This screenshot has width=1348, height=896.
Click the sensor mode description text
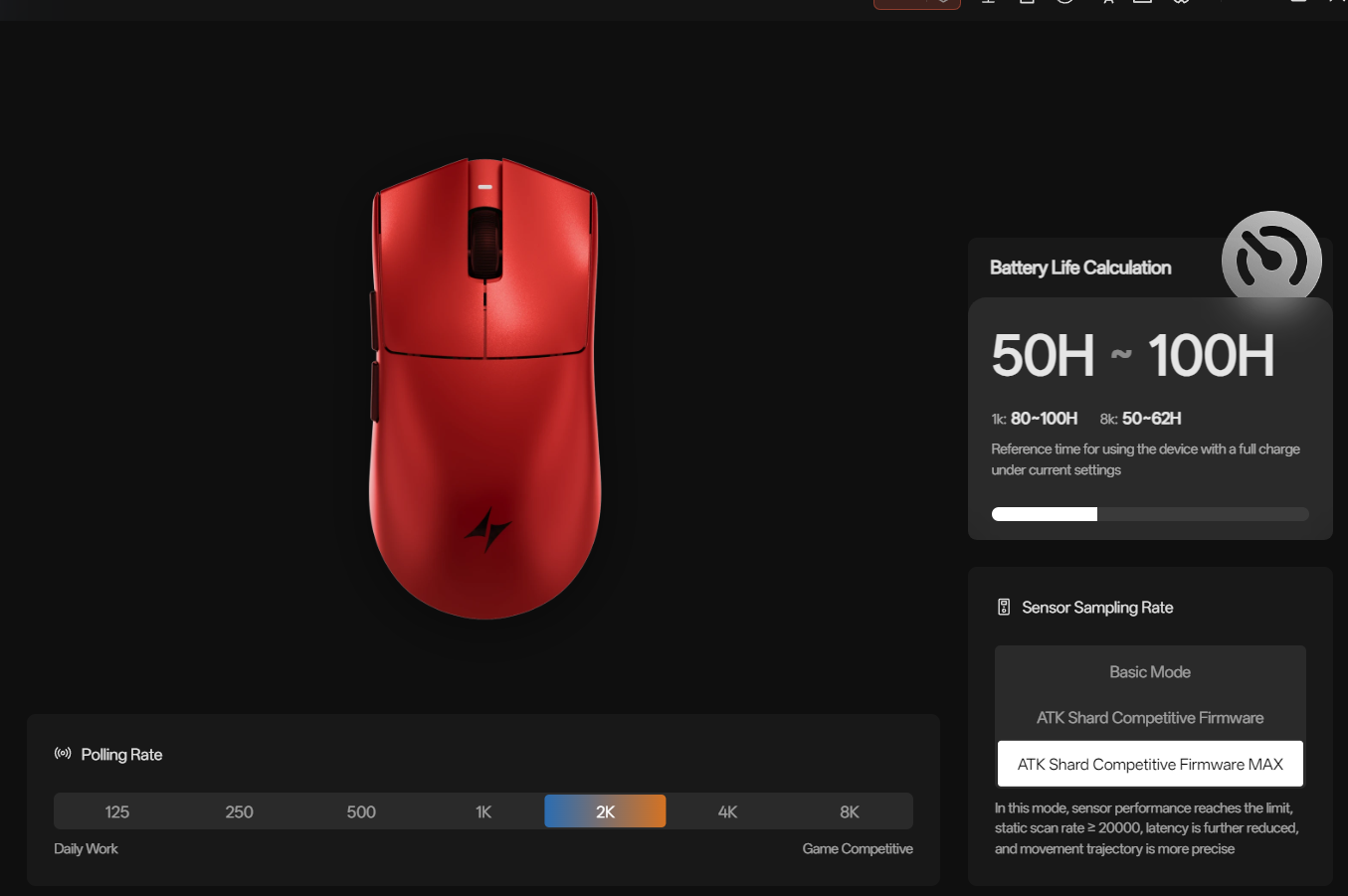1146,828
